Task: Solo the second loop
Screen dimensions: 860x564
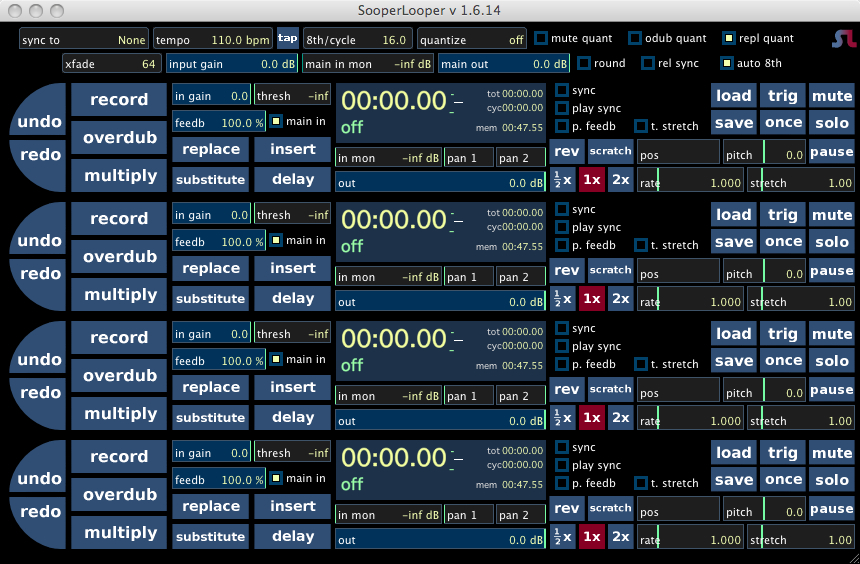Action: click(831, 242)
